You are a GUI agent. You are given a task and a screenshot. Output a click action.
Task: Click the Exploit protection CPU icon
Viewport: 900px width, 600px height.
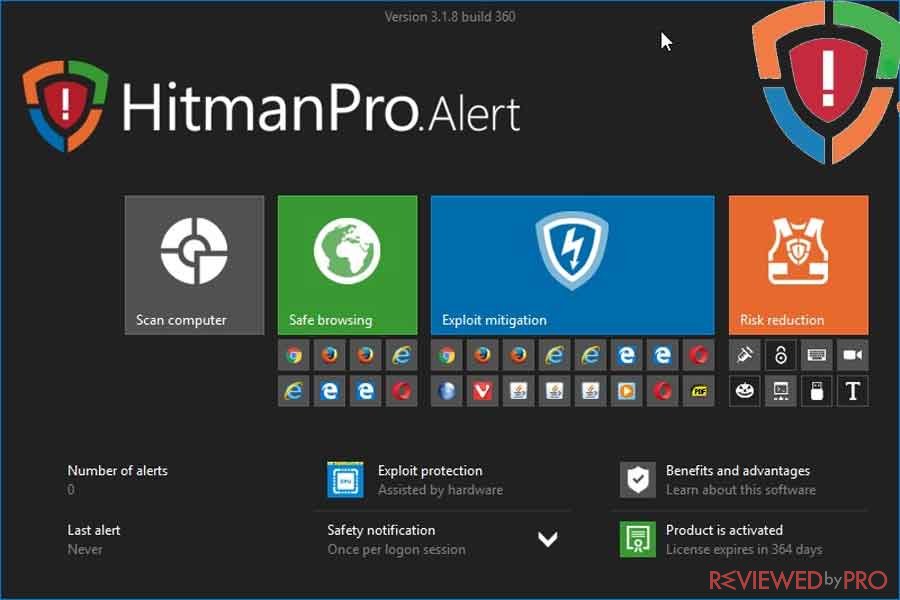(345, 479)
